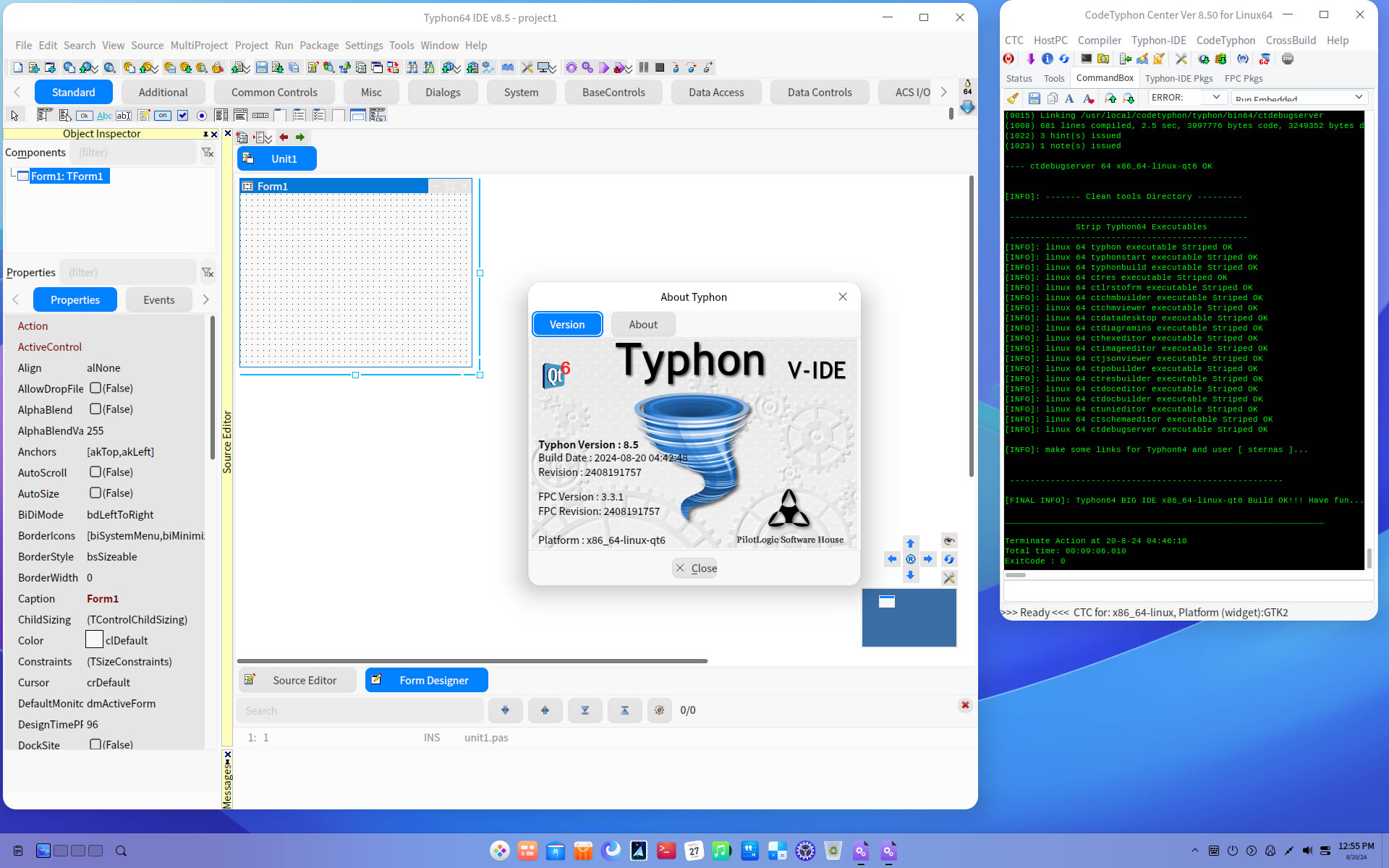
Task: Switch to About tab in About Typhon dialog
Action: (643, 324)
